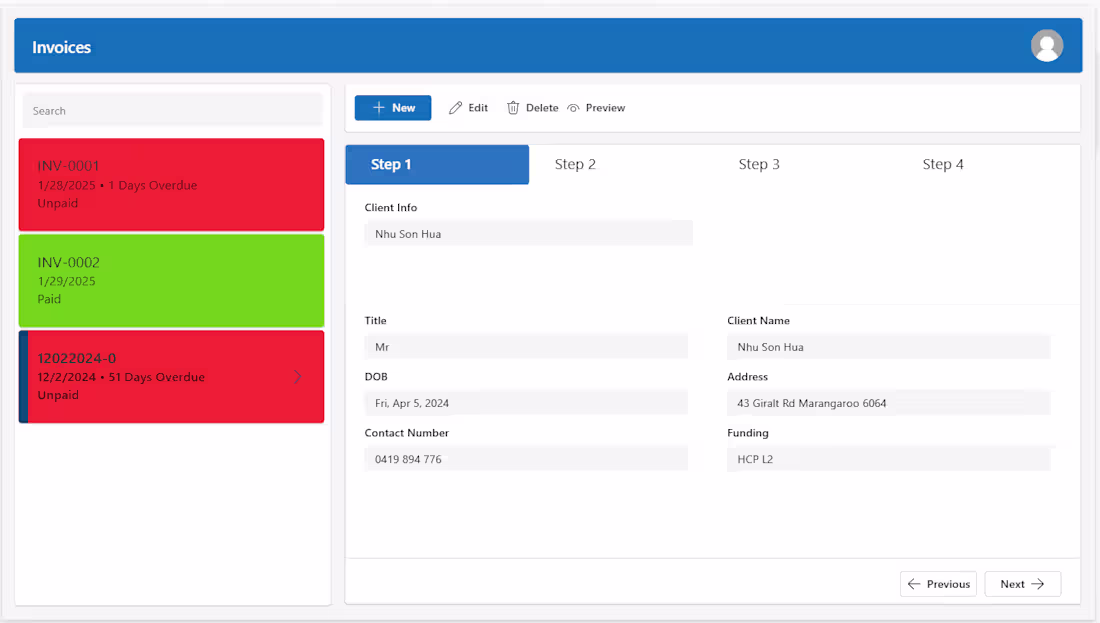Click the user profile avatar icon
1100x623 pixels.
coord(1047,45)
